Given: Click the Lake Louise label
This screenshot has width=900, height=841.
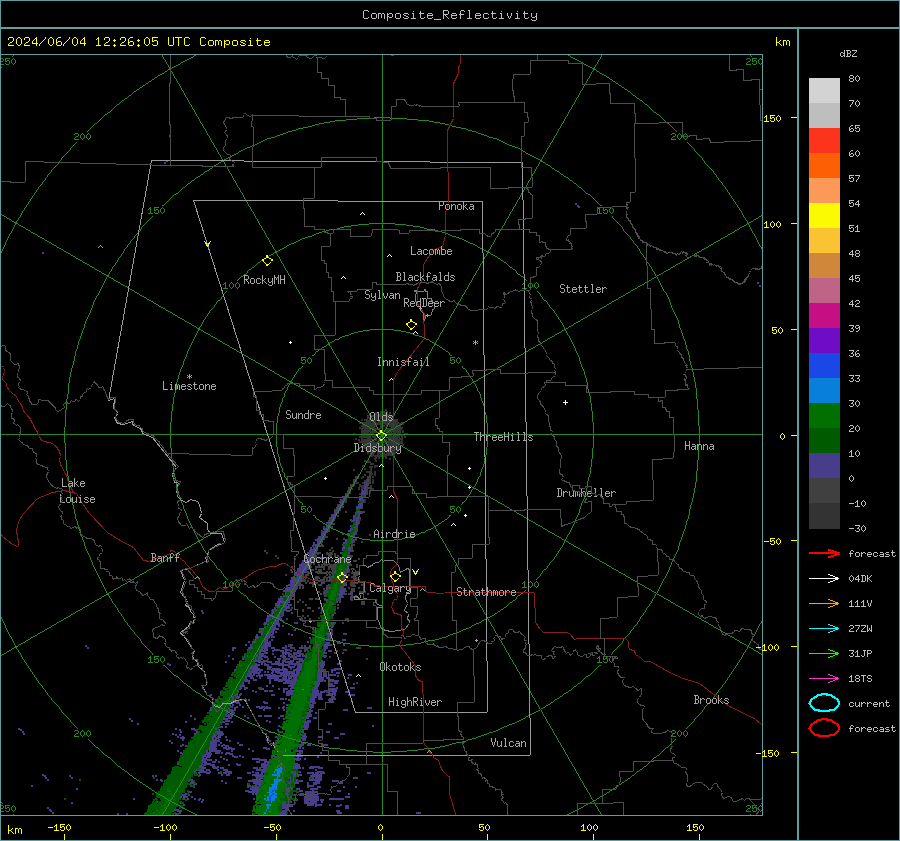Looking at the screenshot, I should point(77,491).
